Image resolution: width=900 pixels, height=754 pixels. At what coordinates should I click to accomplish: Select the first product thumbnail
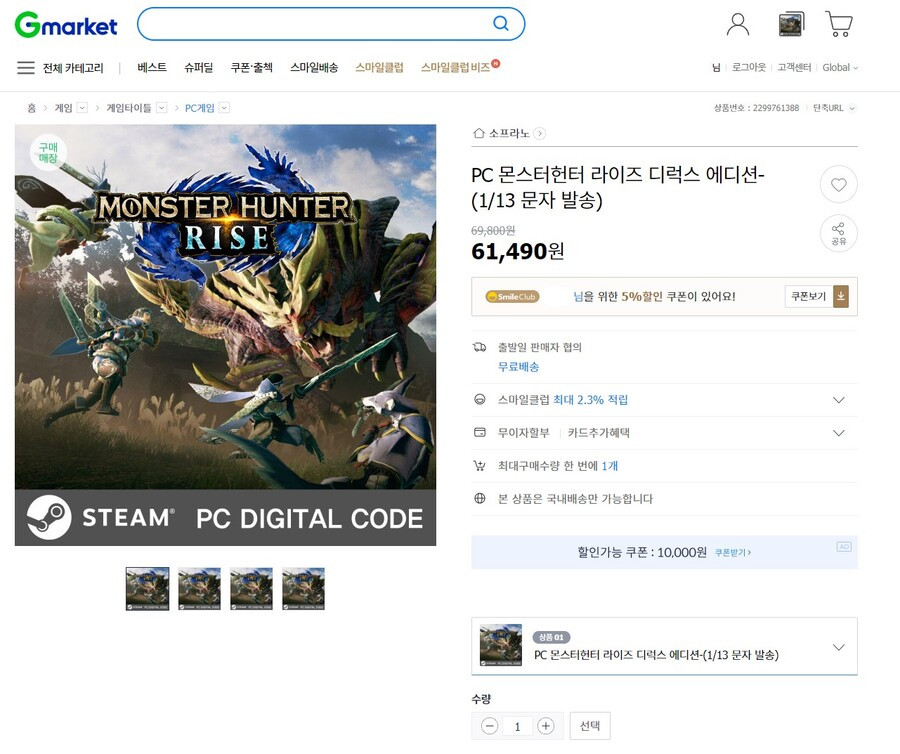pyautogui.click(x=148, y=589)
